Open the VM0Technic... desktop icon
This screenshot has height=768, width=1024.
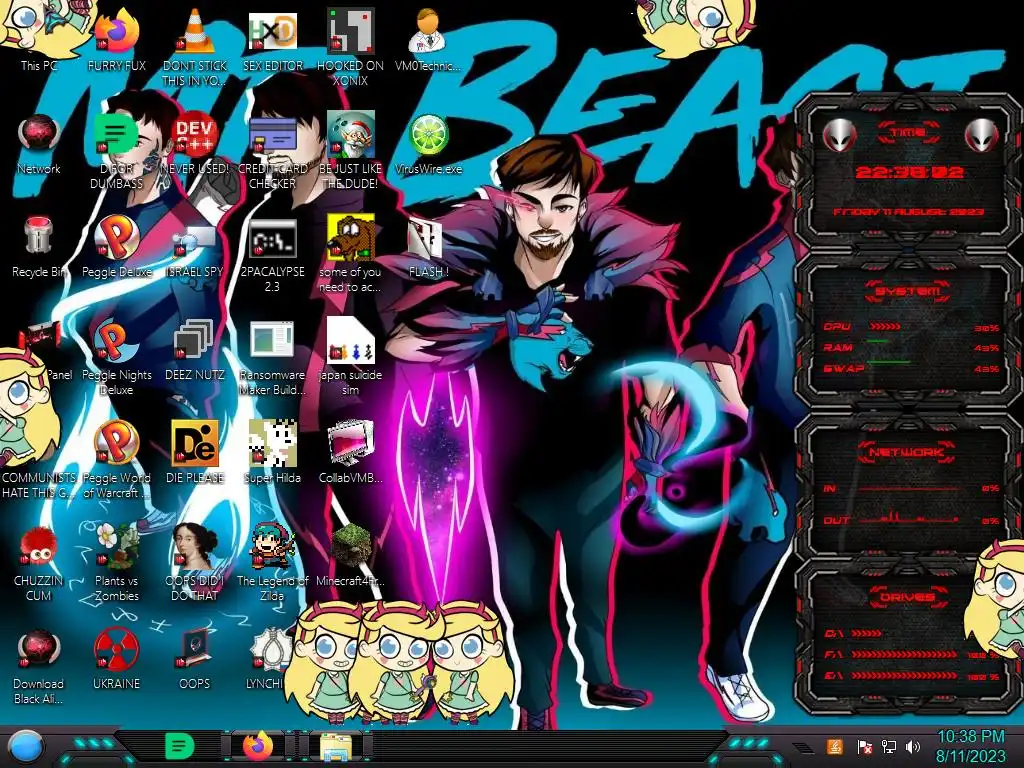coord(428,39)
